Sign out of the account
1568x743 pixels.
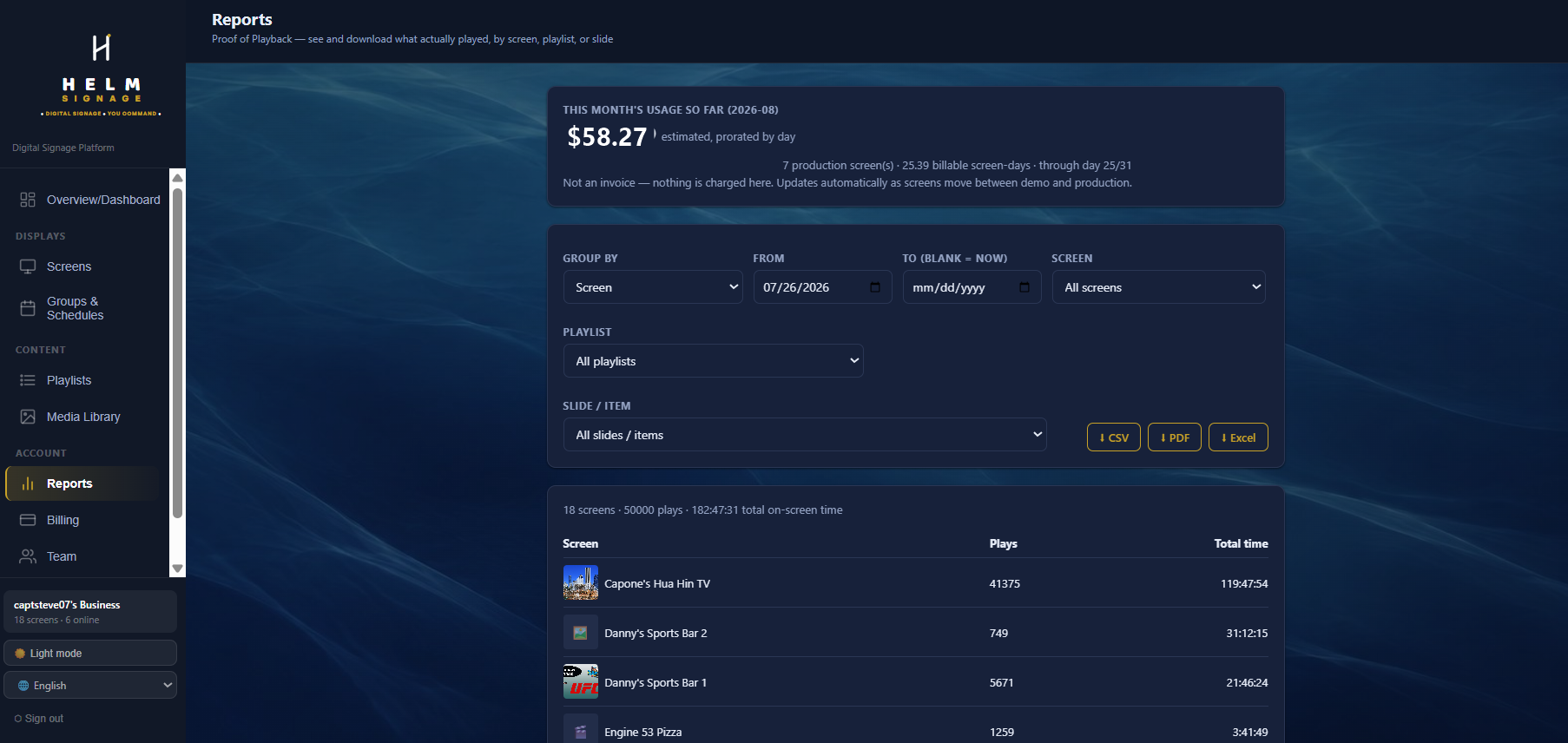(39, 719)
